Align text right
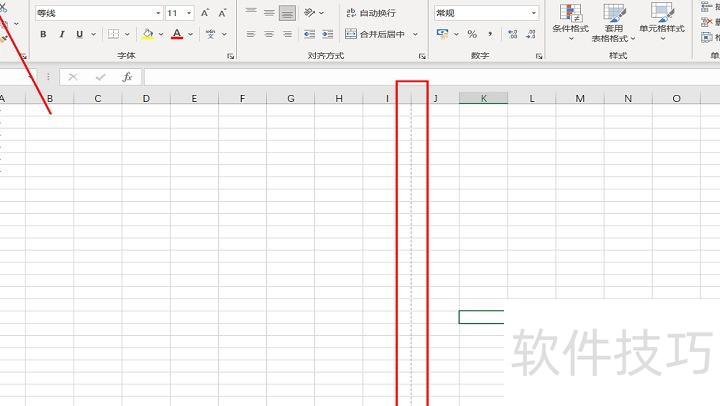This screenshot has height=406, width=720. 287,34
